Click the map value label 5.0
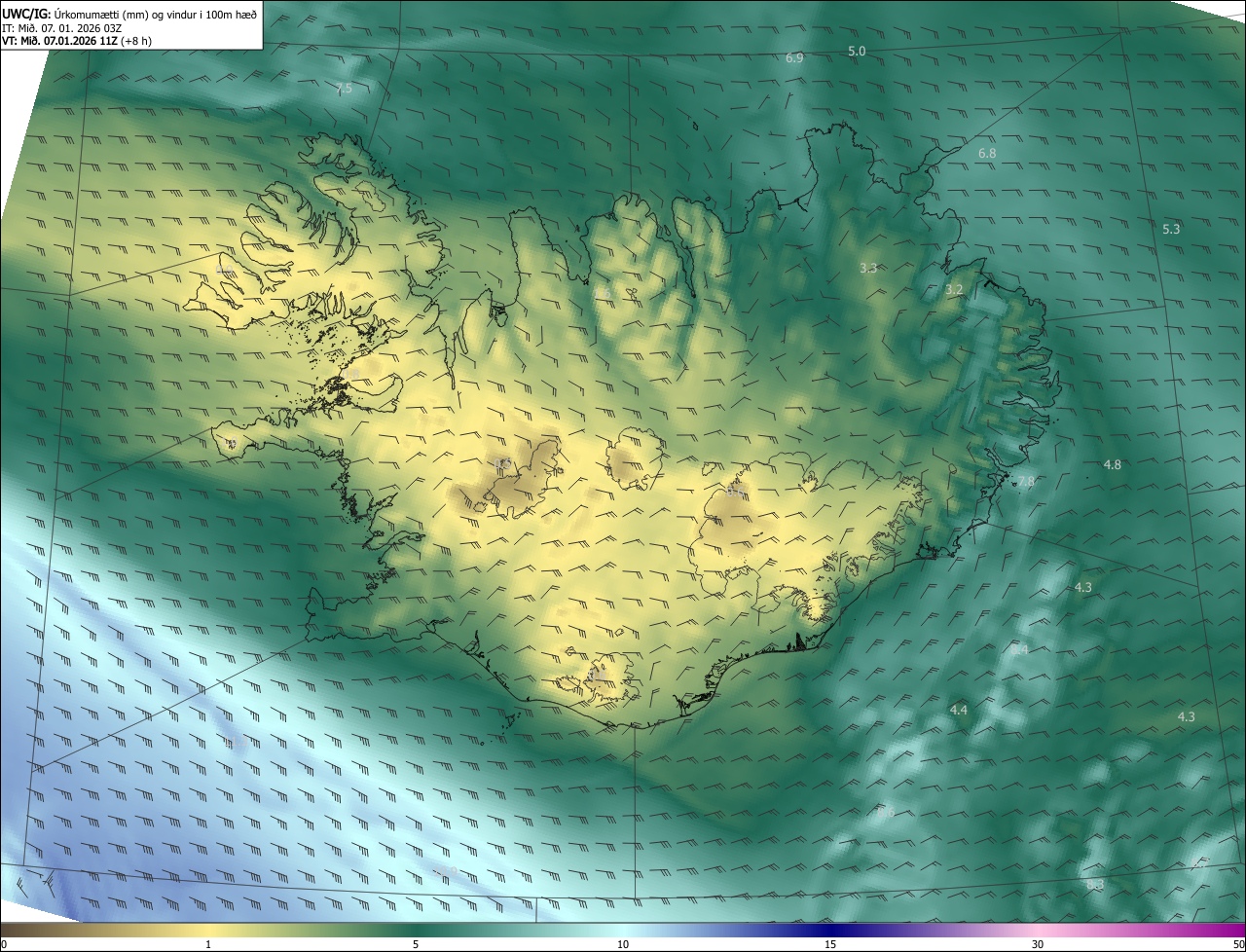This screenshot has width=1246, height=952. pyautogui.click(x=857, y=51)
